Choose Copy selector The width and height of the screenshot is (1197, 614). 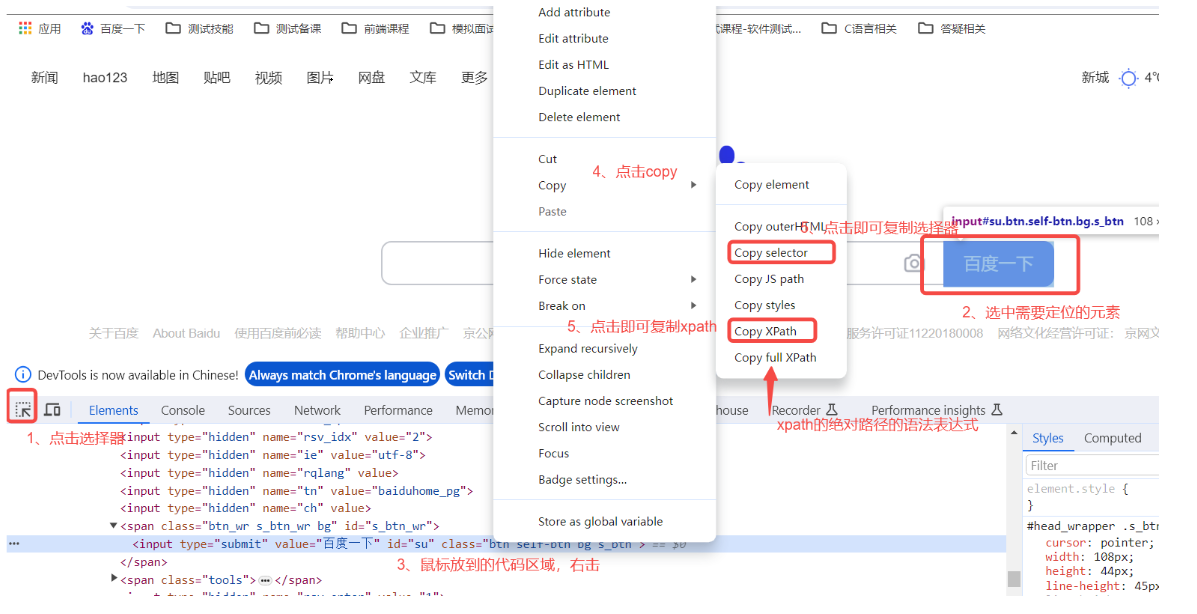(771, 253)
